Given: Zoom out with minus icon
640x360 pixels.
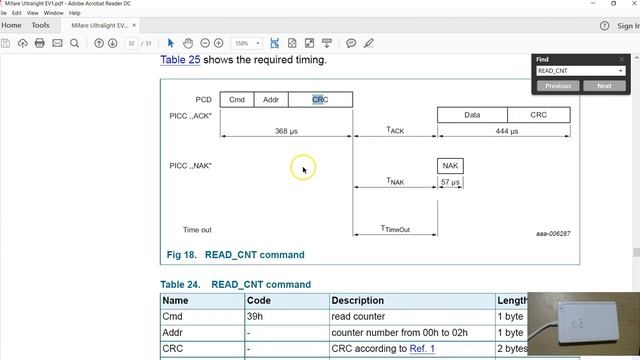Looking at the screenshot, I should [205, 43].
